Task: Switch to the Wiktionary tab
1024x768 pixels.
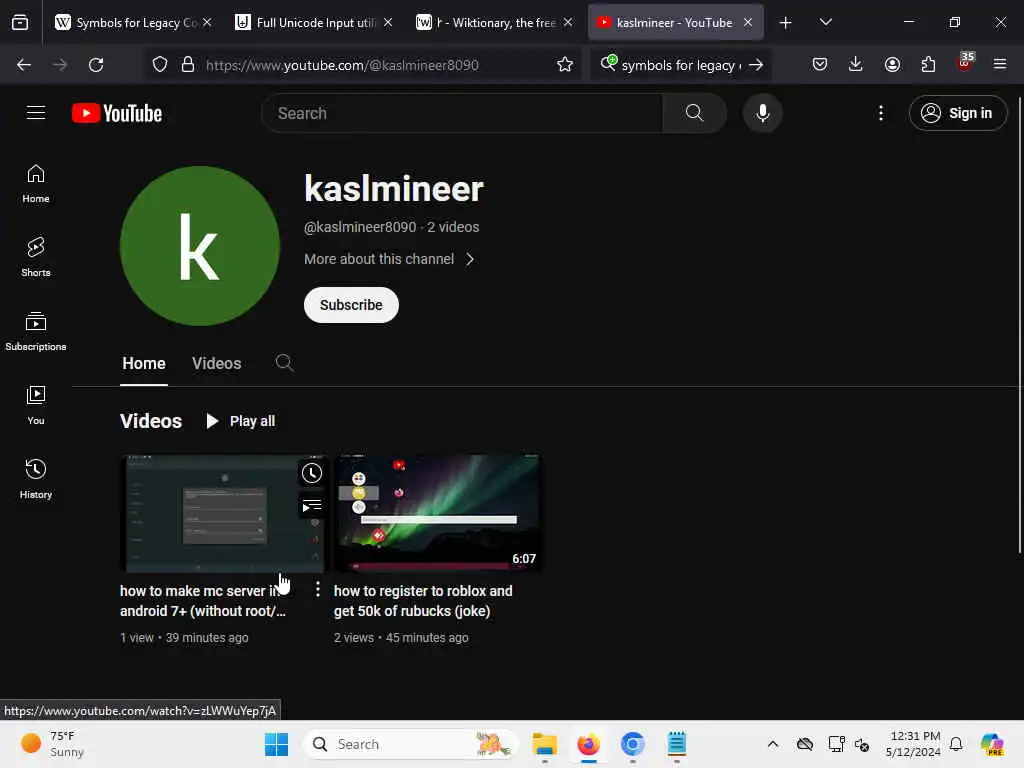Action: point(486,23)
